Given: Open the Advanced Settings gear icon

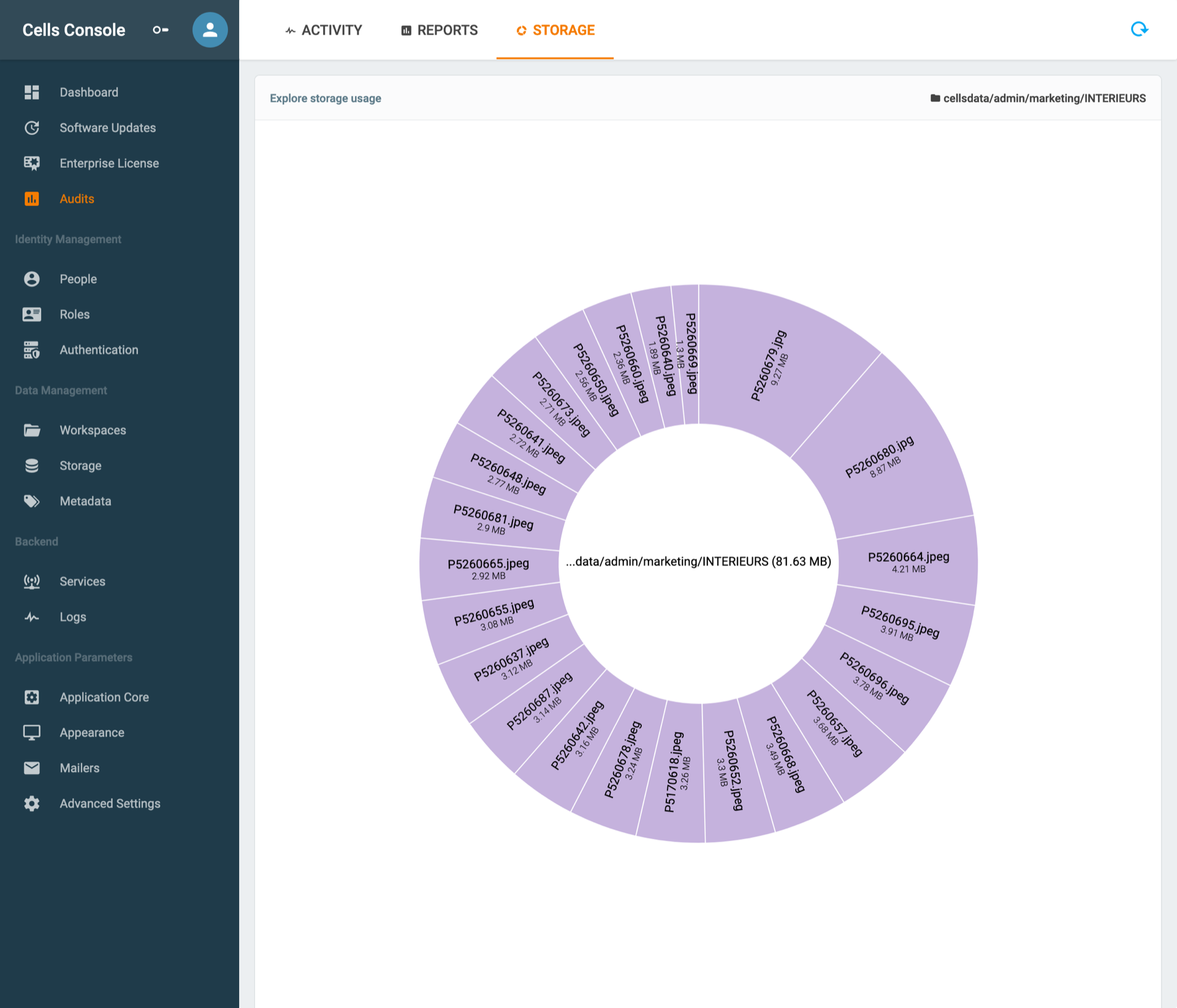Looking at the screenshot, I should pos(32,803).
